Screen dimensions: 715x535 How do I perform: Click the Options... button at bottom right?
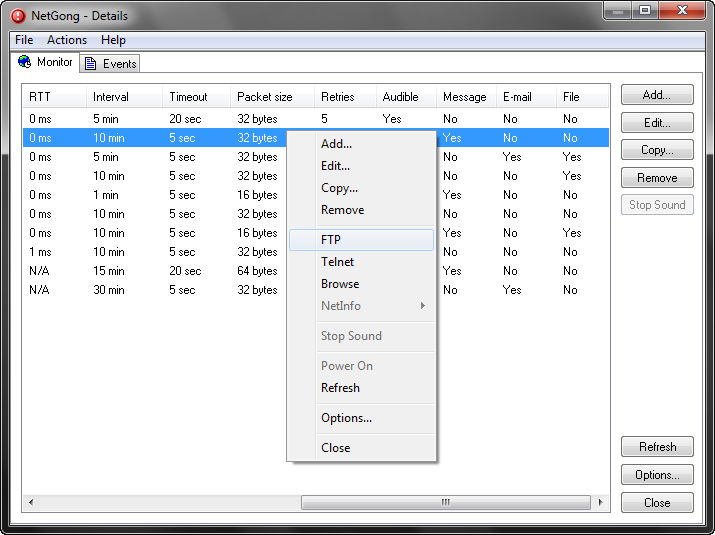(657, 475)
